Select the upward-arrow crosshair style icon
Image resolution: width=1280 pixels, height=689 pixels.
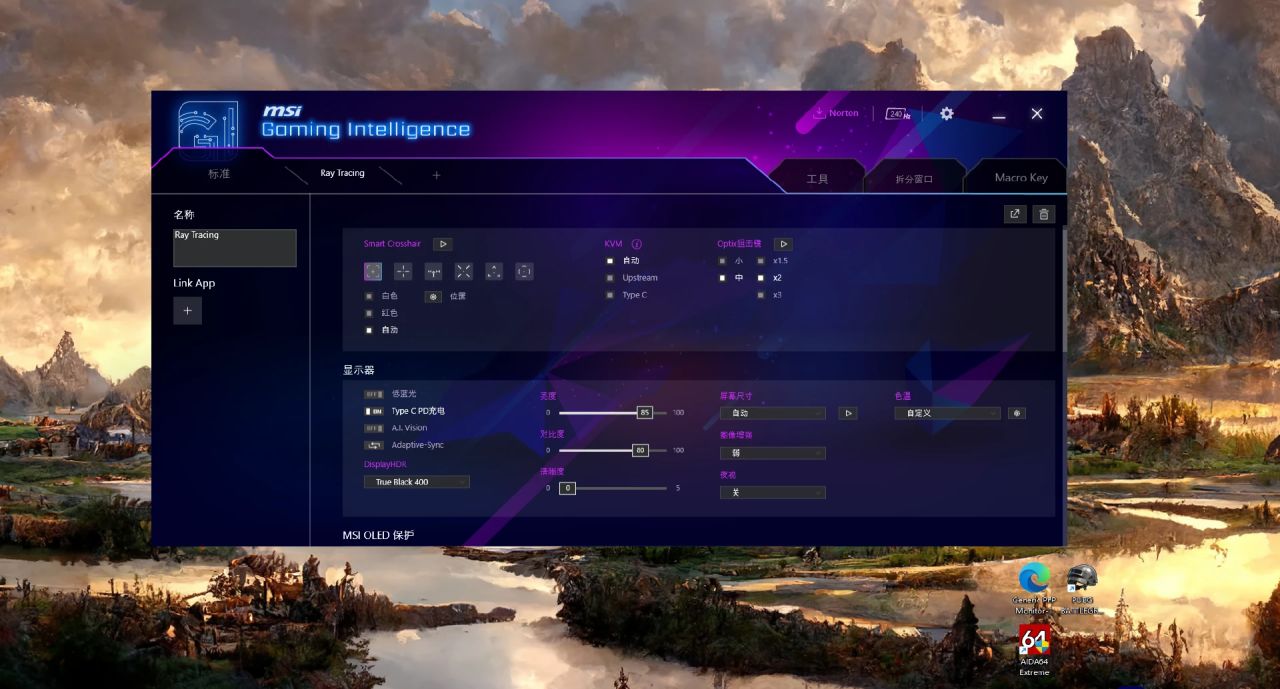click(494, 271)
